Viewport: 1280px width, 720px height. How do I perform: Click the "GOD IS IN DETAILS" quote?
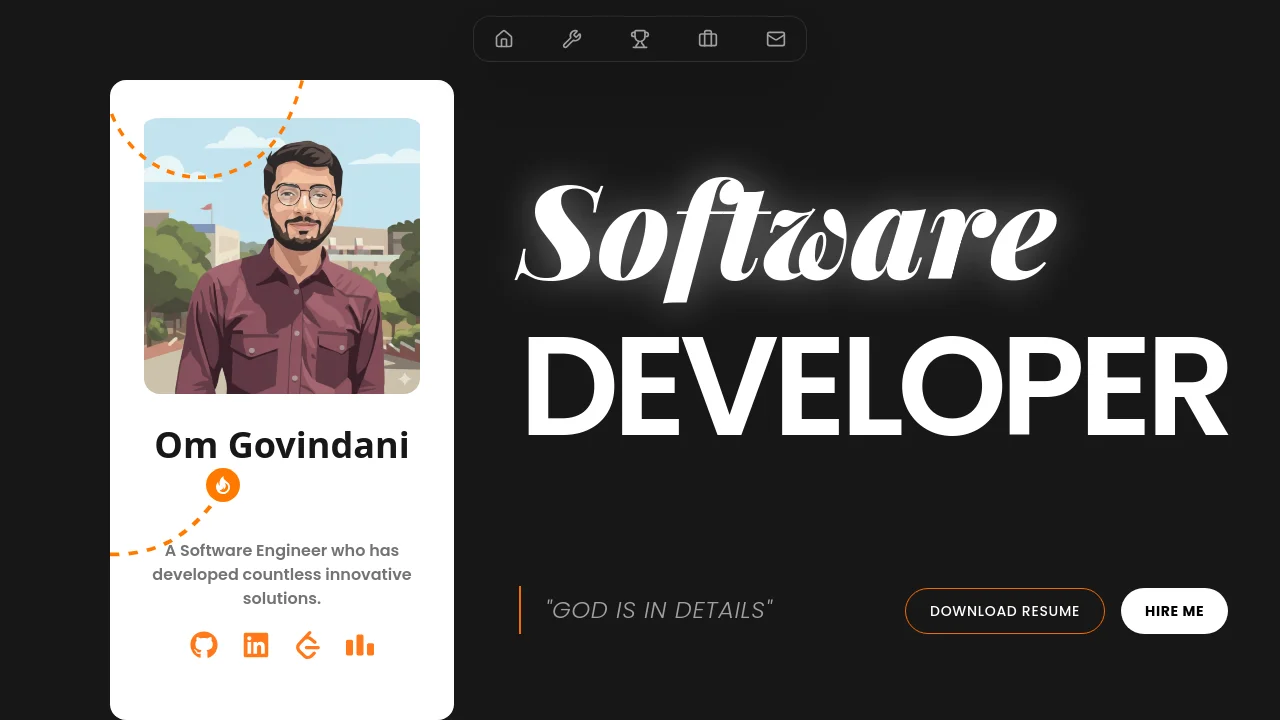660,610
